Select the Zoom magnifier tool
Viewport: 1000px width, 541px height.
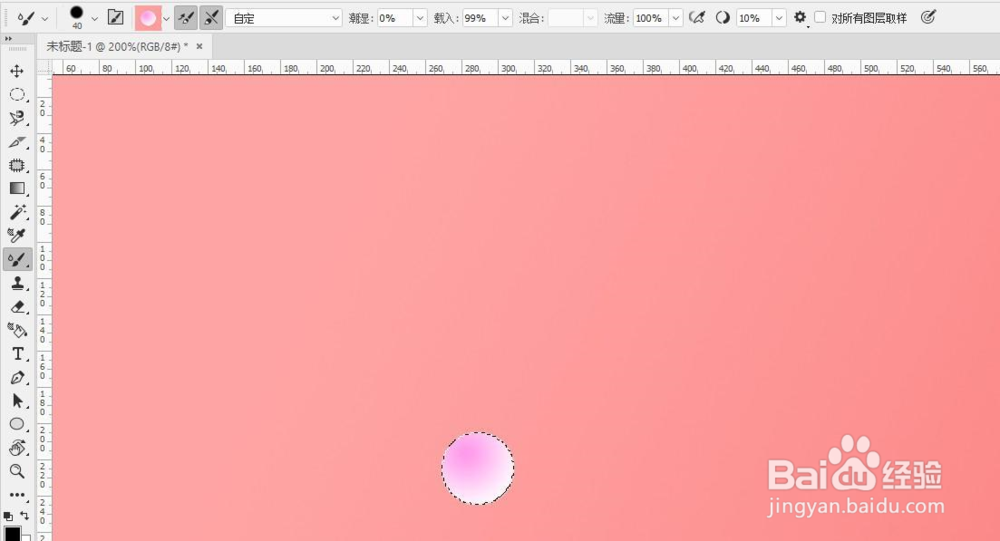[17, 471]
